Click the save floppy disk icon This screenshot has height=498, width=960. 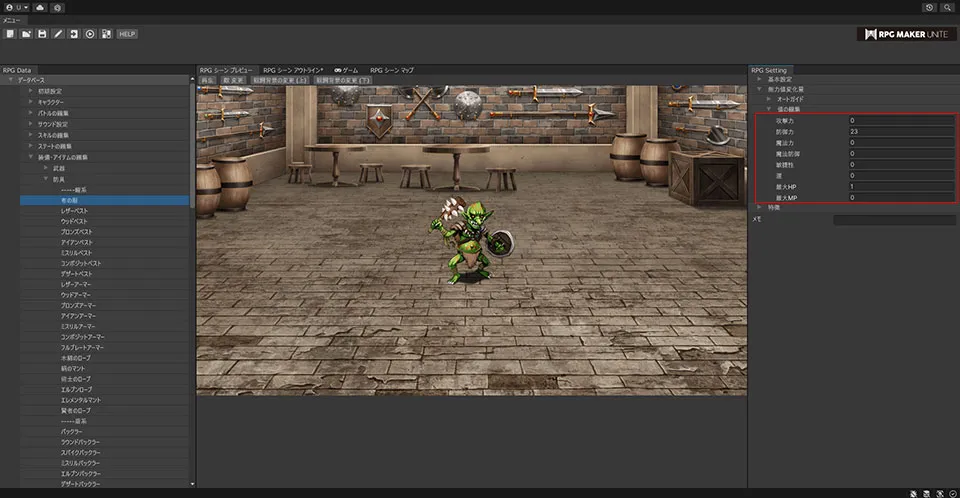coord(42,34)
